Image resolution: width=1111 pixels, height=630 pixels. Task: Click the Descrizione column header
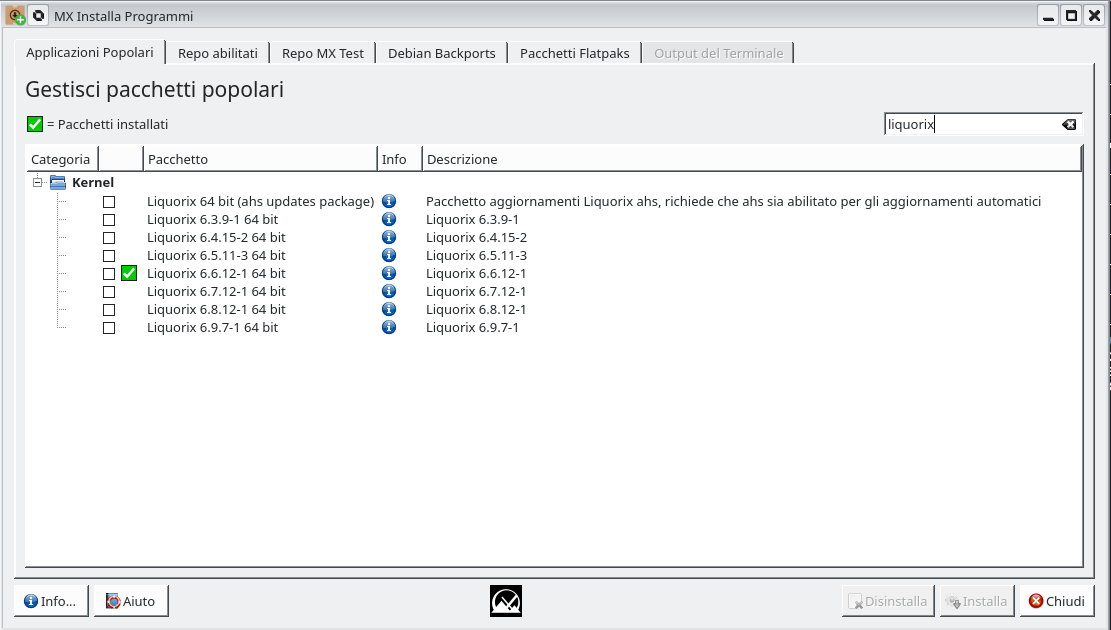click(x=752, y=159)
